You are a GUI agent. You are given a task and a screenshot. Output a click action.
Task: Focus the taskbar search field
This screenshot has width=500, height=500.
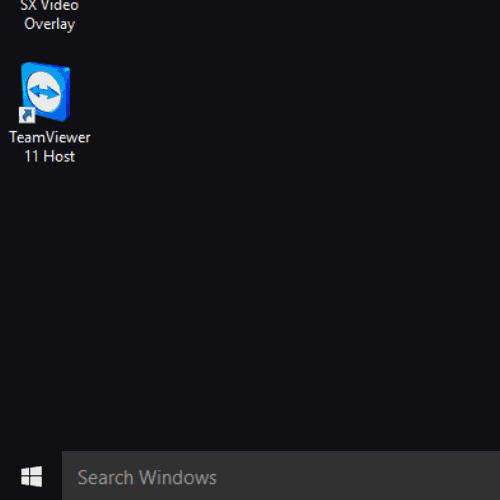tap(281, 476)
